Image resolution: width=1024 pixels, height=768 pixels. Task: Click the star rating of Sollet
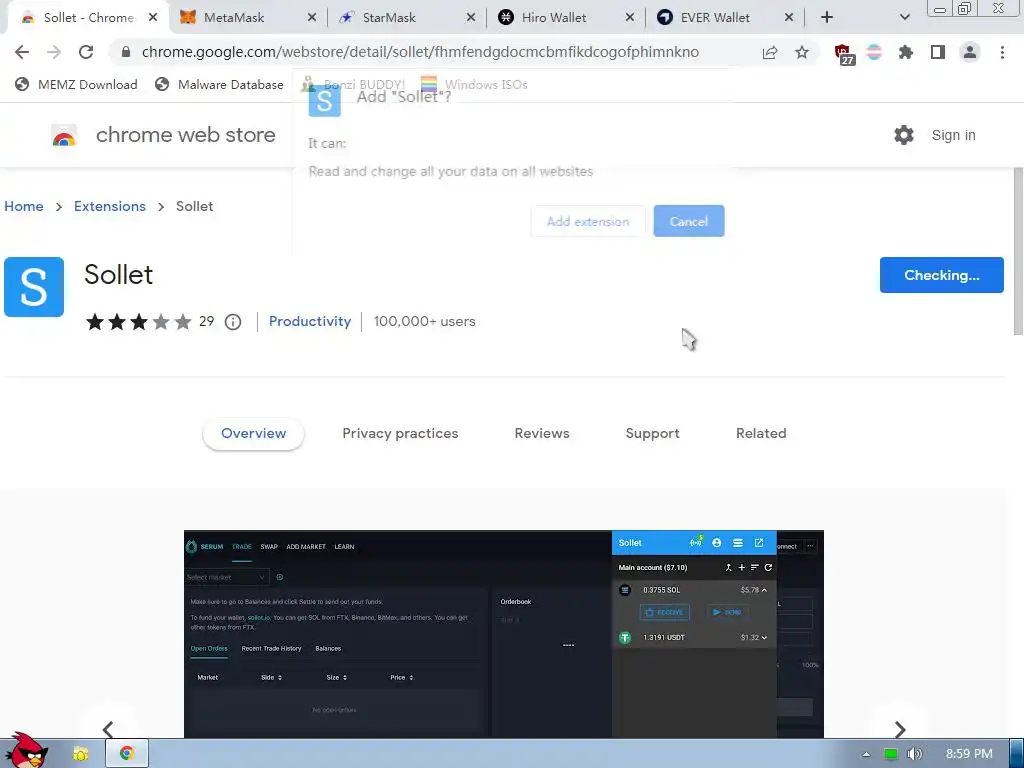138,322
